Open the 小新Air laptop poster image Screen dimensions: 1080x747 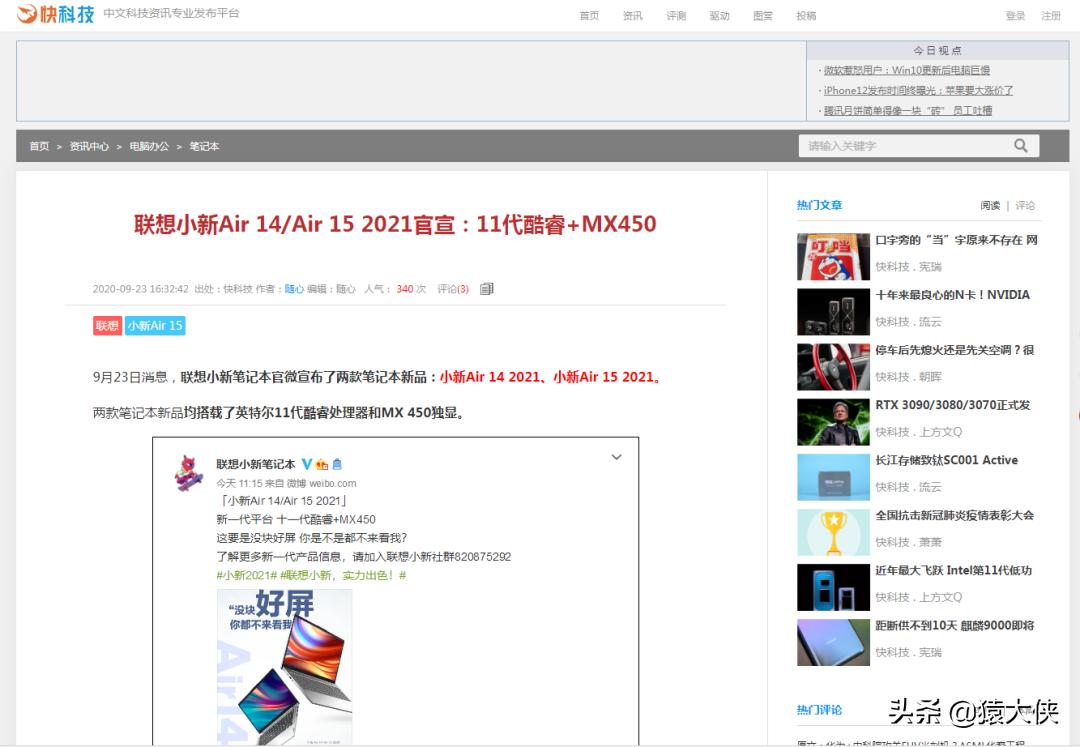tap(284, 666)
